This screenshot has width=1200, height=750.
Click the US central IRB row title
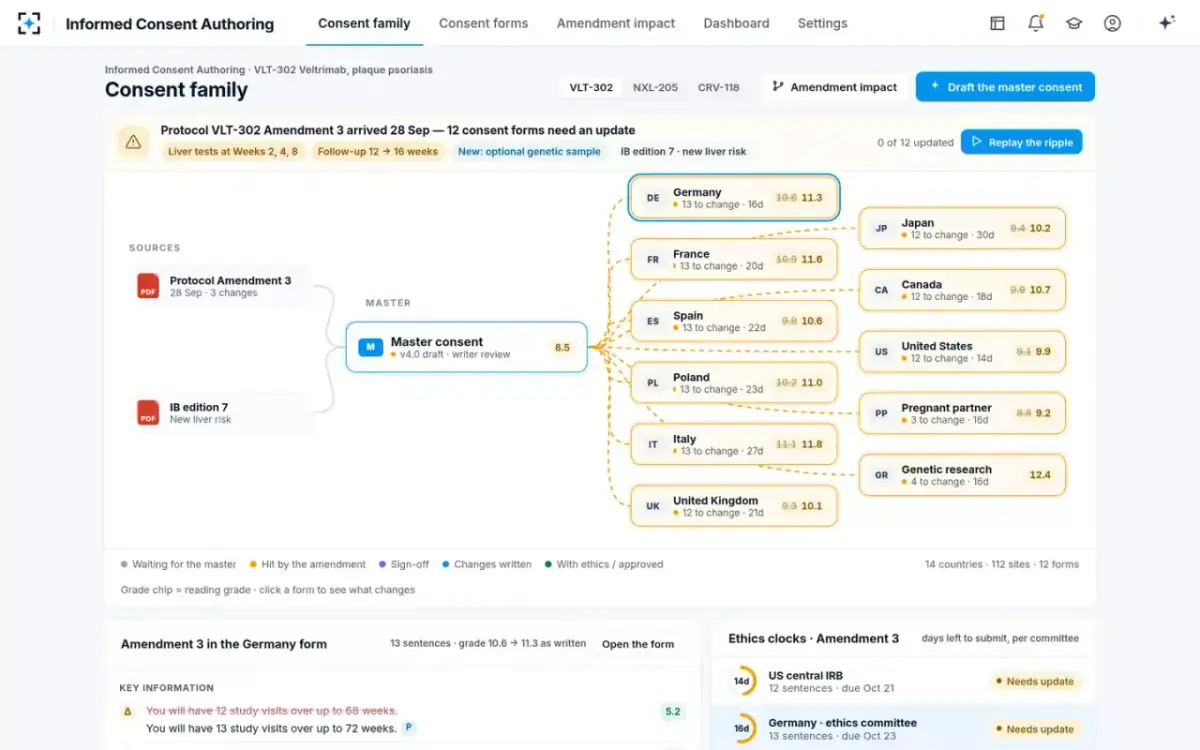click(x=805, y=676)
